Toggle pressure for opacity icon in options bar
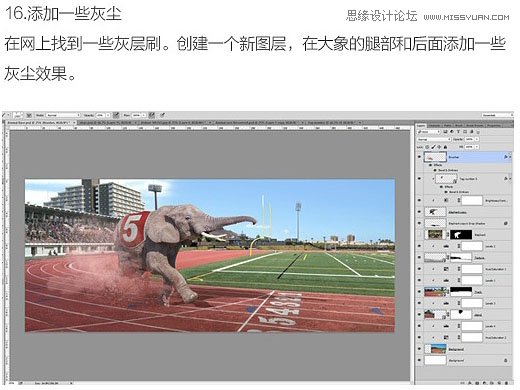 [x=116, y=115]
